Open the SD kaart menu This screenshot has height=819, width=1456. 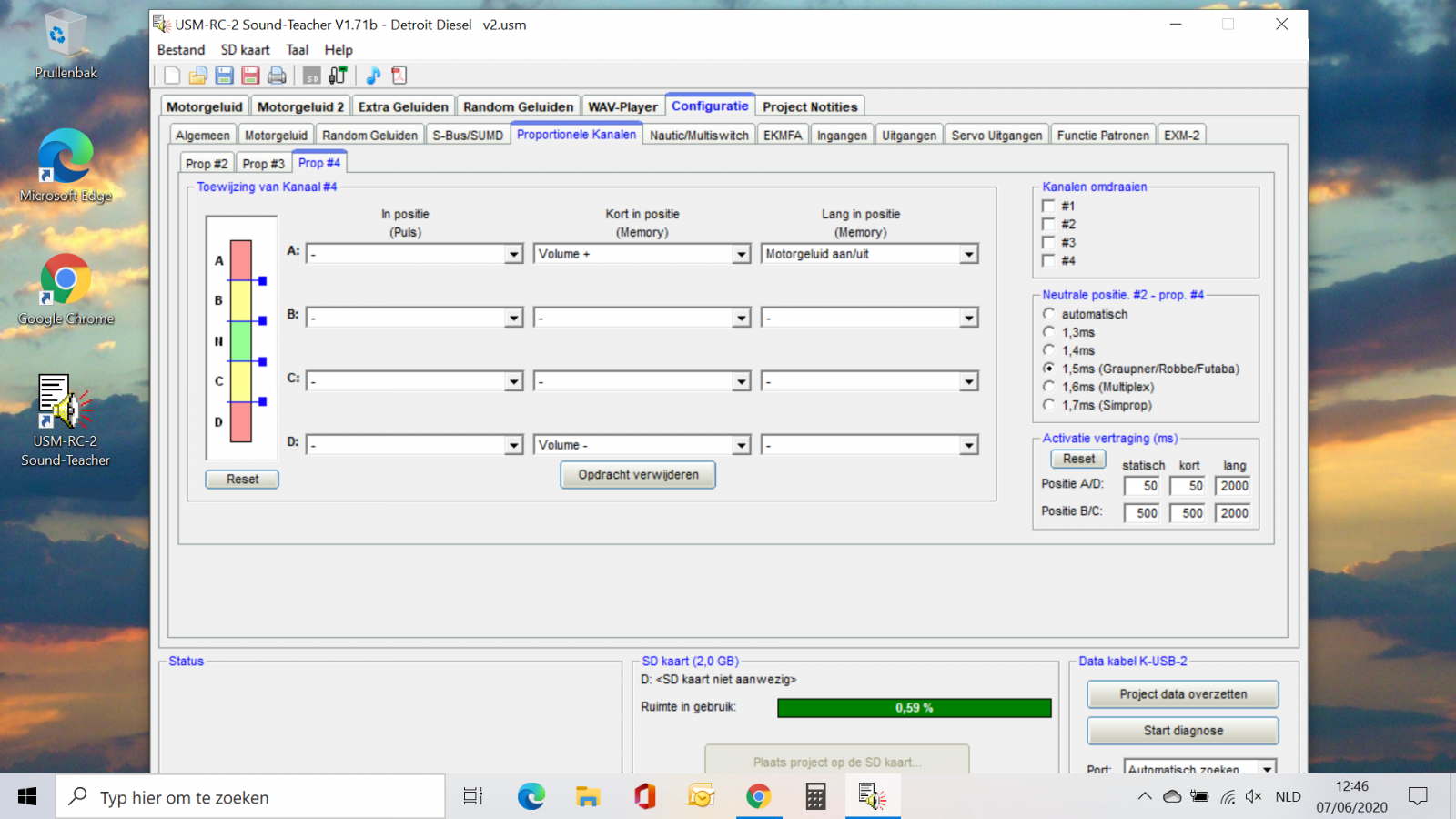click(246, 50)
